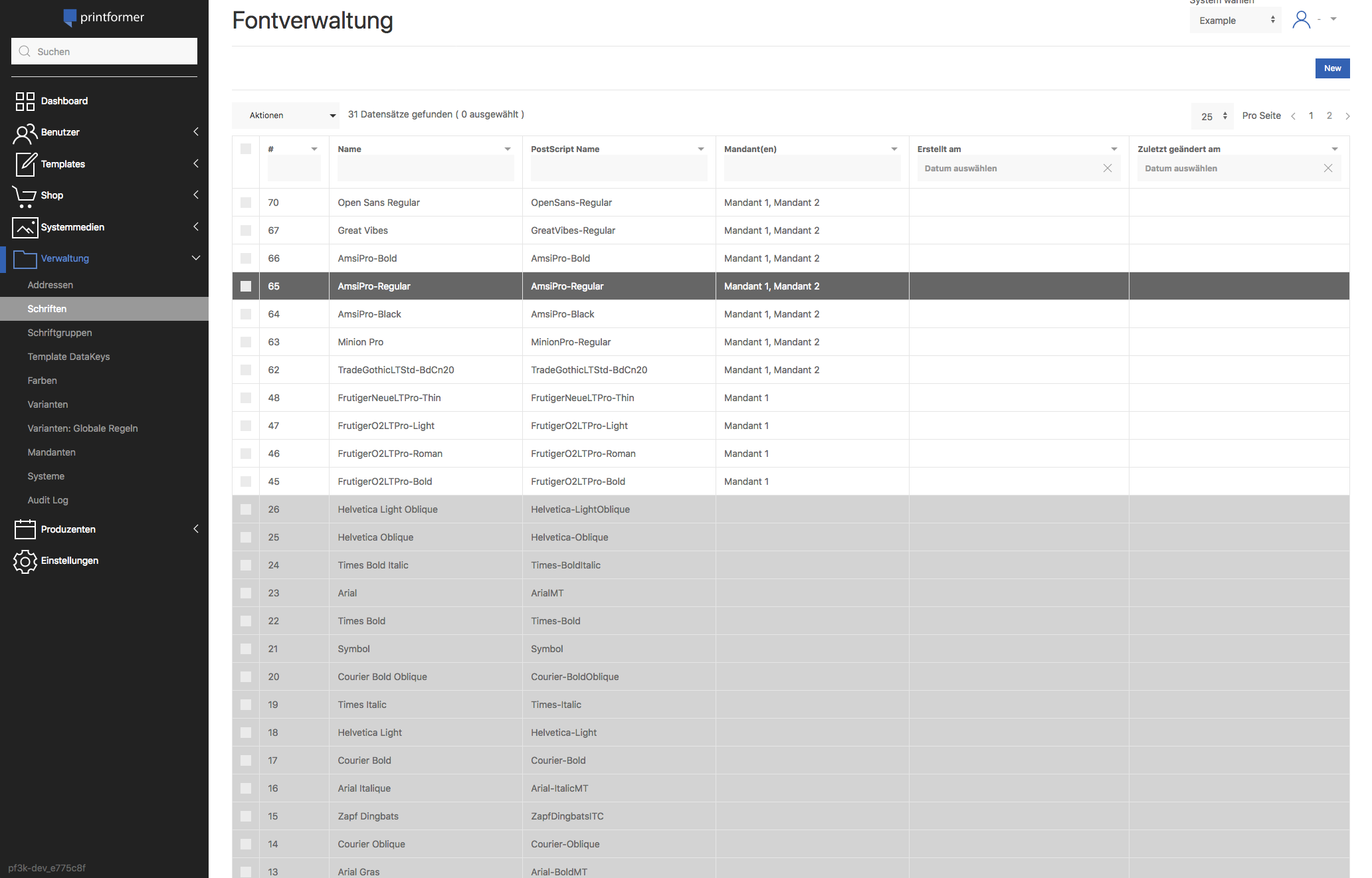Toggle the select-all checkbox in header
The image size is (1372, 878).
(x=246, y=149)
